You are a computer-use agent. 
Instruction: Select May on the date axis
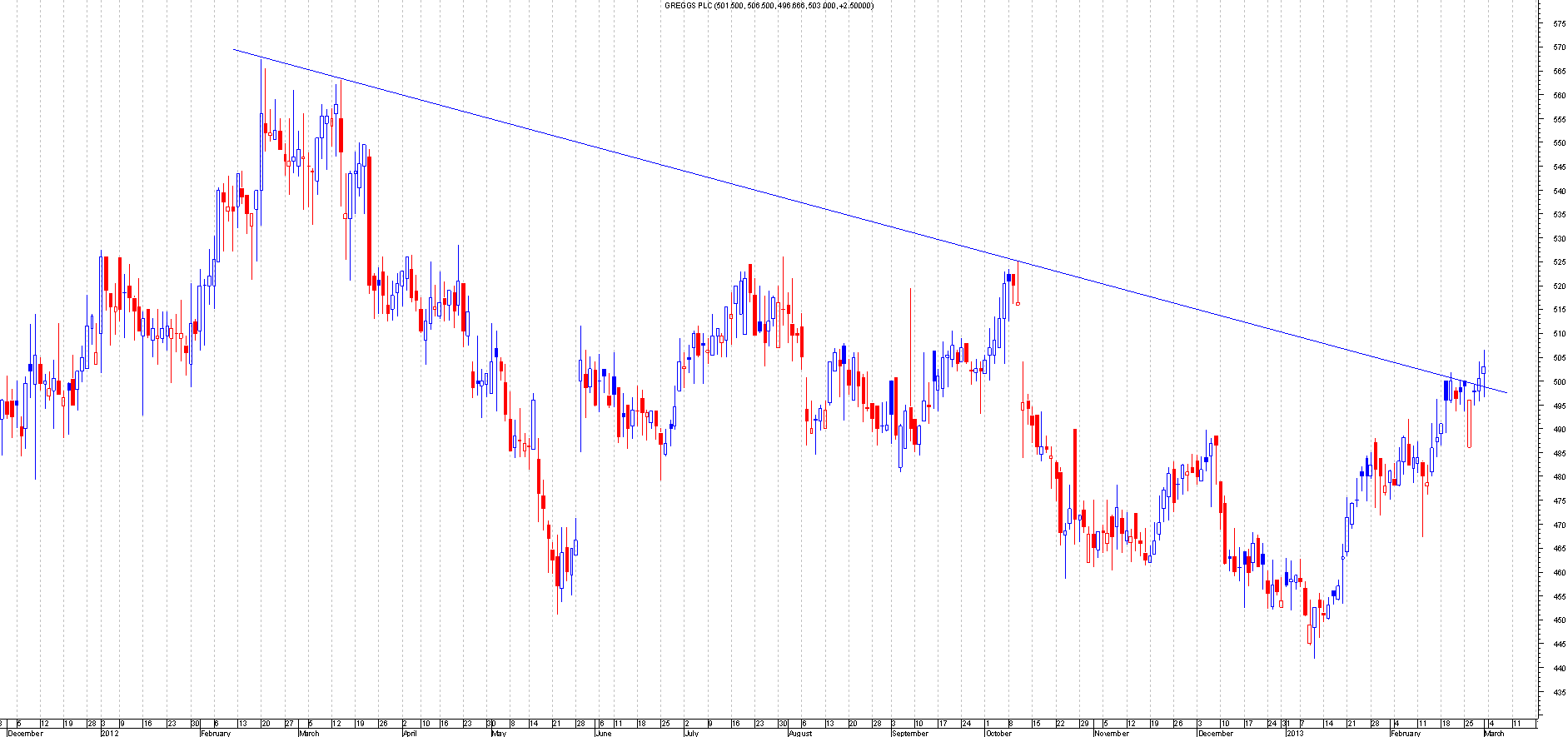click(x=498, y=733)
